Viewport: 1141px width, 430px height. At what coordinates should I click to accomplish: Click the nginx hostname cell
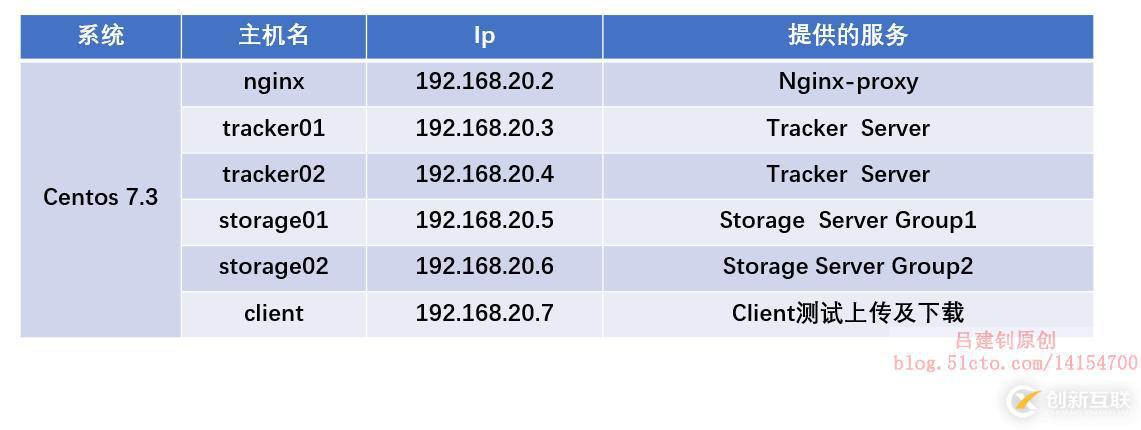point(273,82)
